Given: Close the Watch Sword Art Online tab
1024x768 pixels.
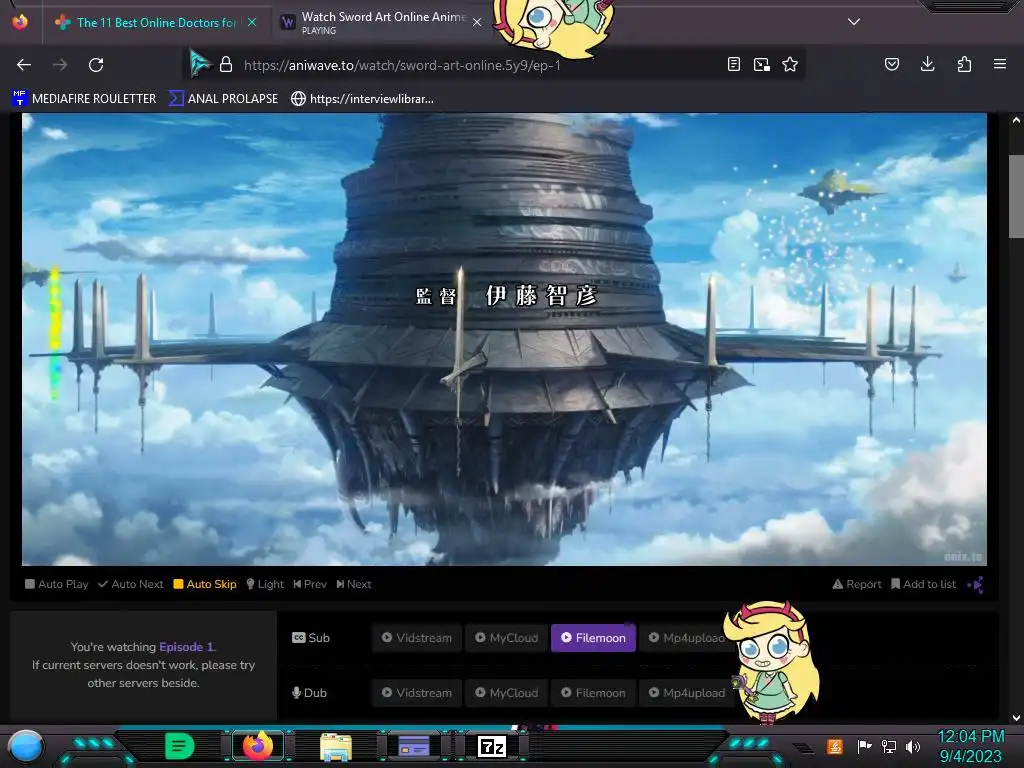Looking at the screenshot, I should (477, 22).
